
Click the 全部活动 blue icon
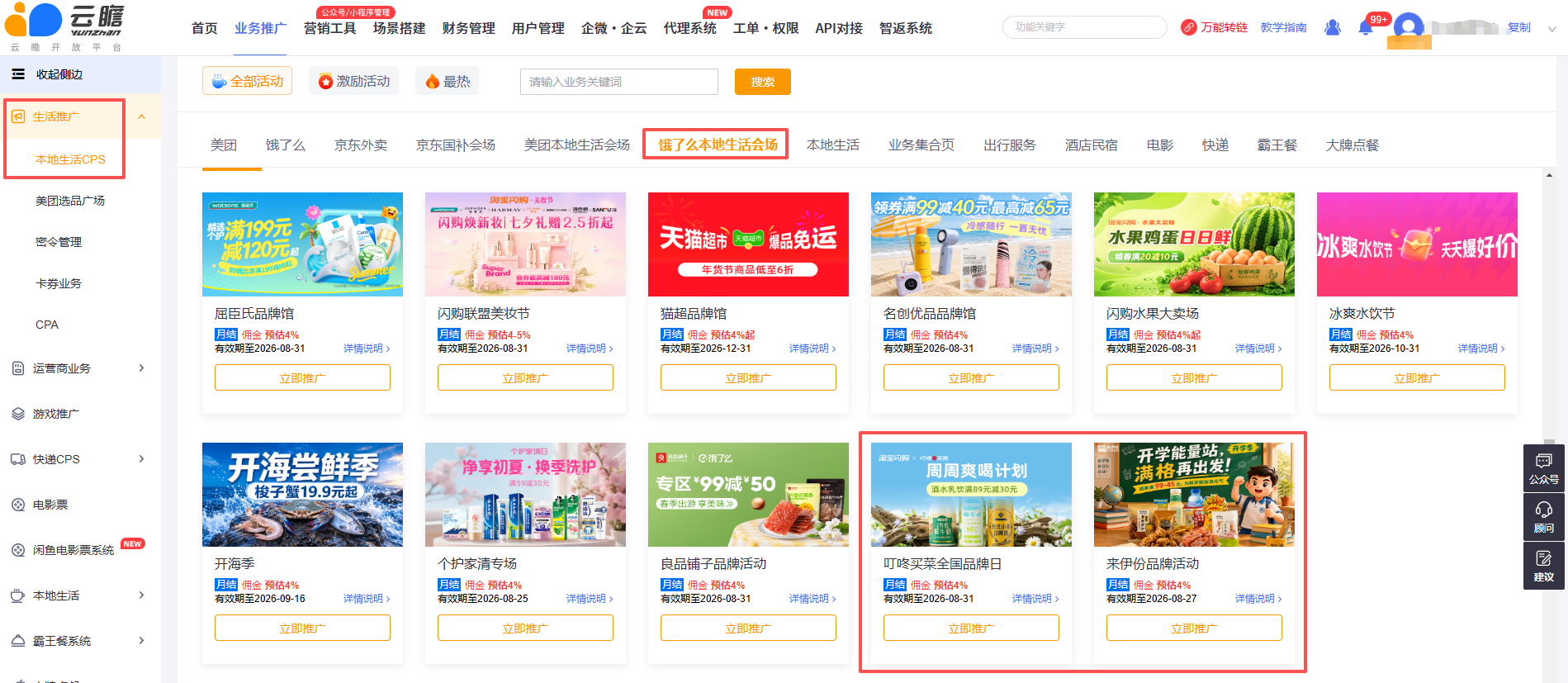[x=219, y=81]
